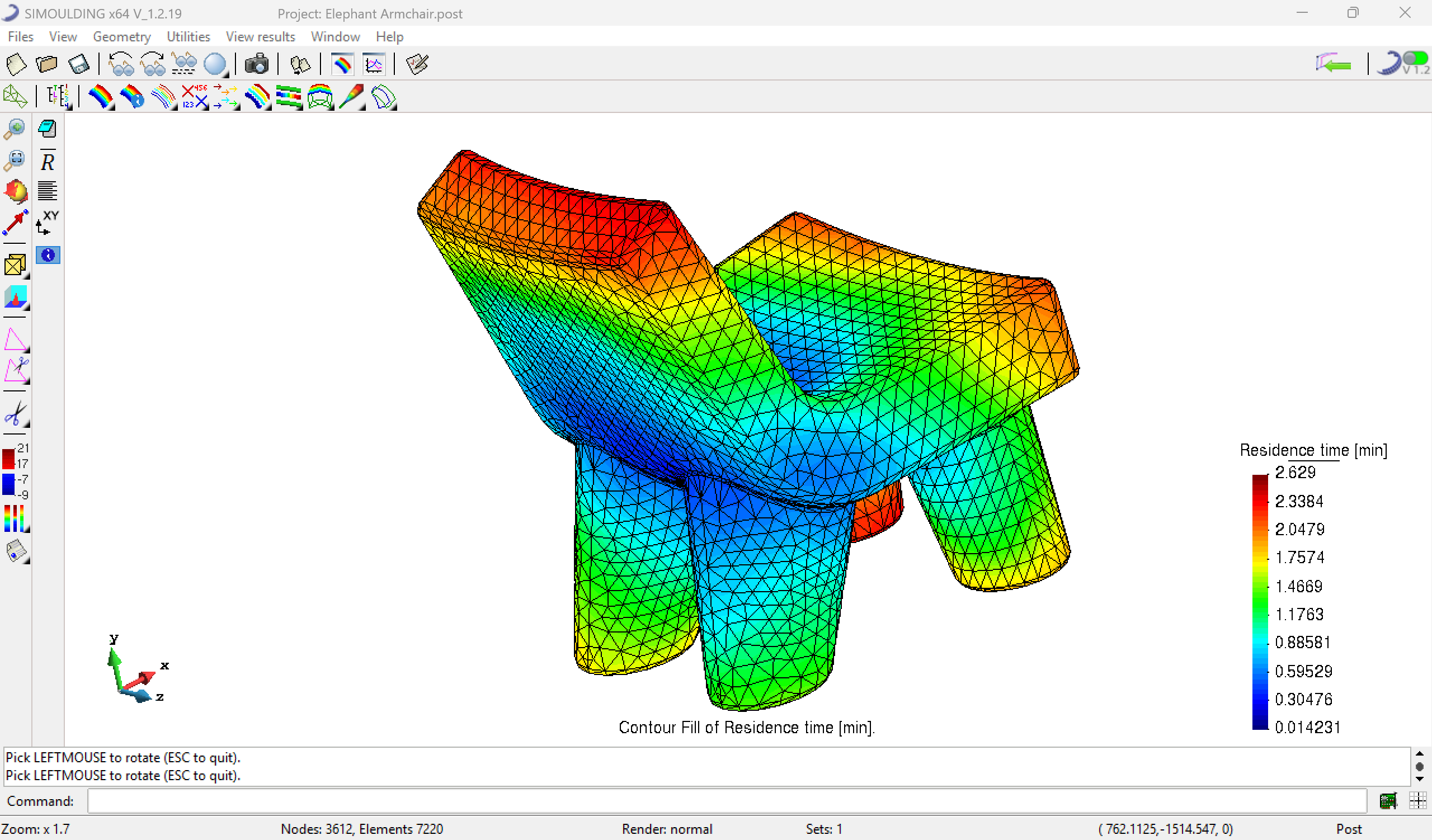Open the View menu
This screenshot has height=840, width=1432.
[x=63, y=37]
